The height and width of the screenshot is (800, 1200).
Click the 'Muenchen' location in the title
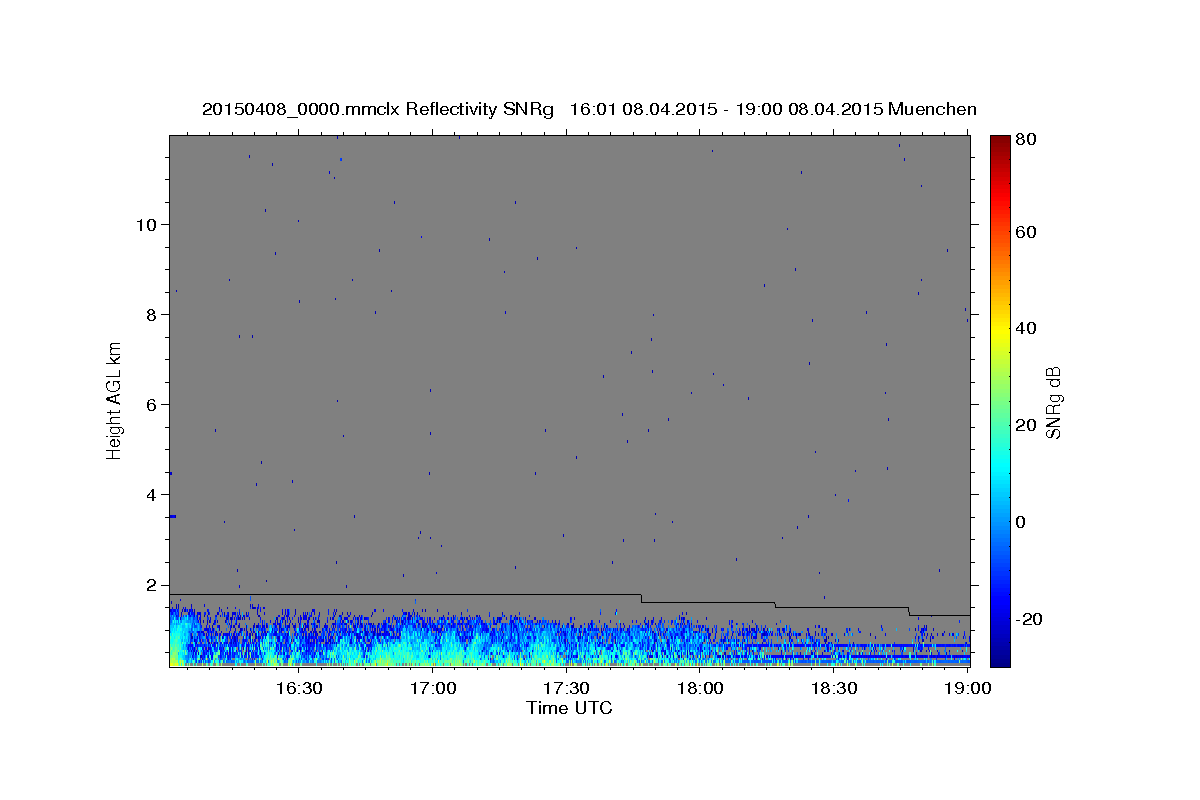click(932, 109)
